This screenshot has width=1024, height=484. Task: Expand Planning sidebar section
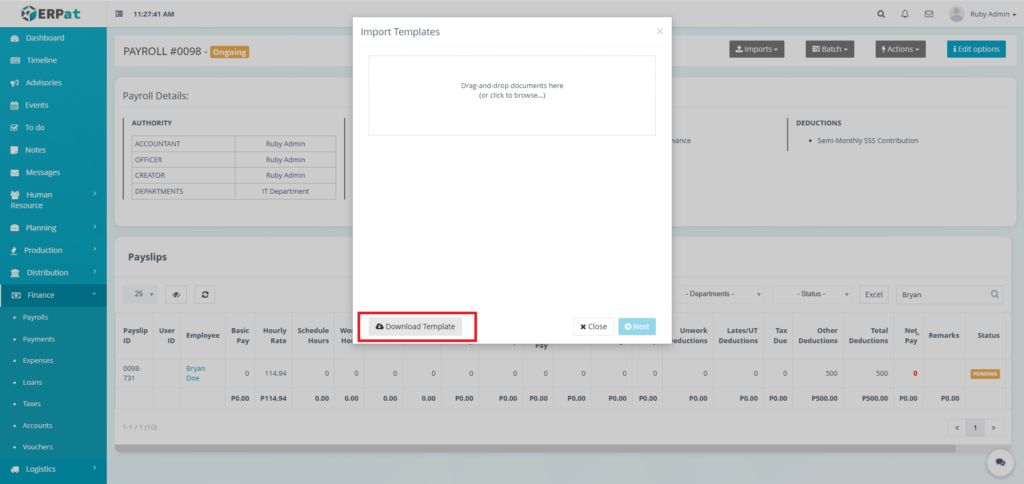(x=53, y=228)
